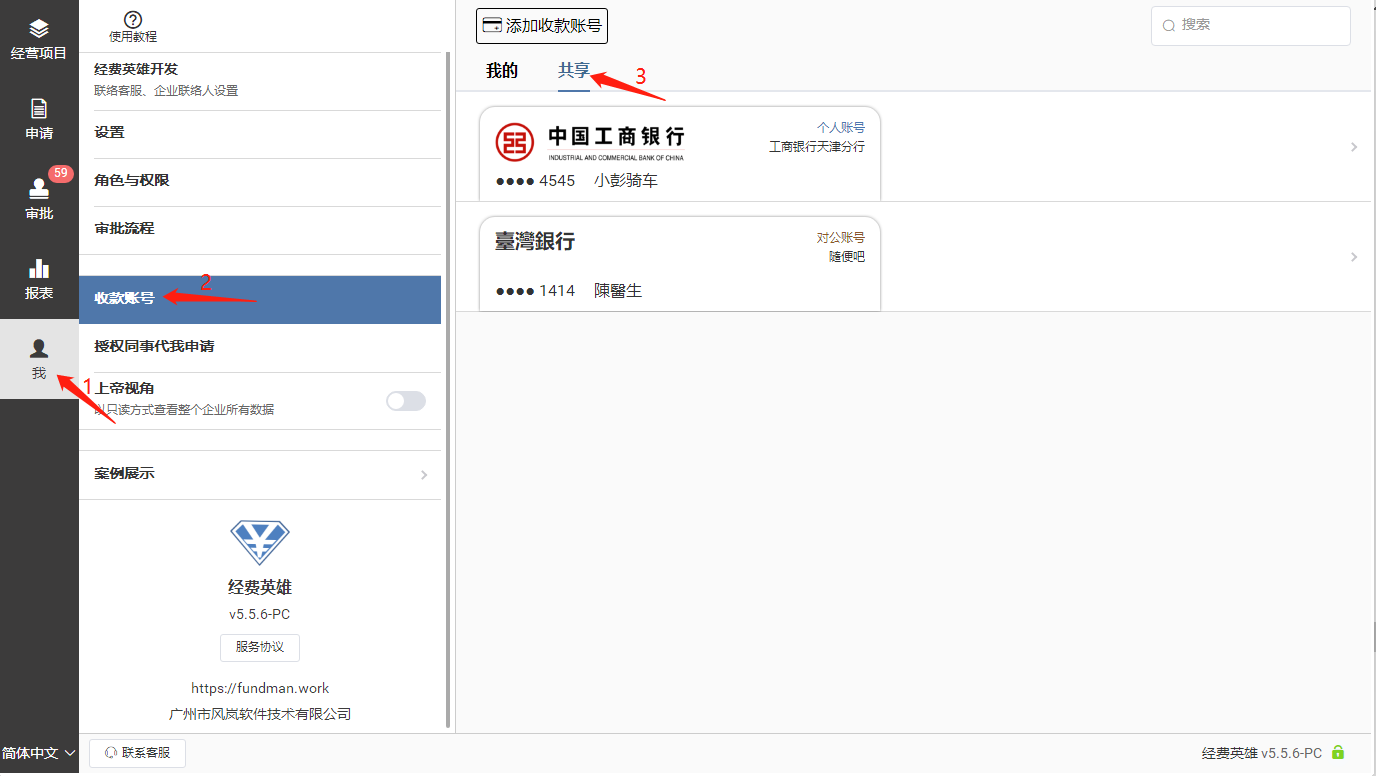Image resolution: width=1376 pixels, height=776 pixels.
Task: Open the 服务协议 button
Action: click(260, 647)
